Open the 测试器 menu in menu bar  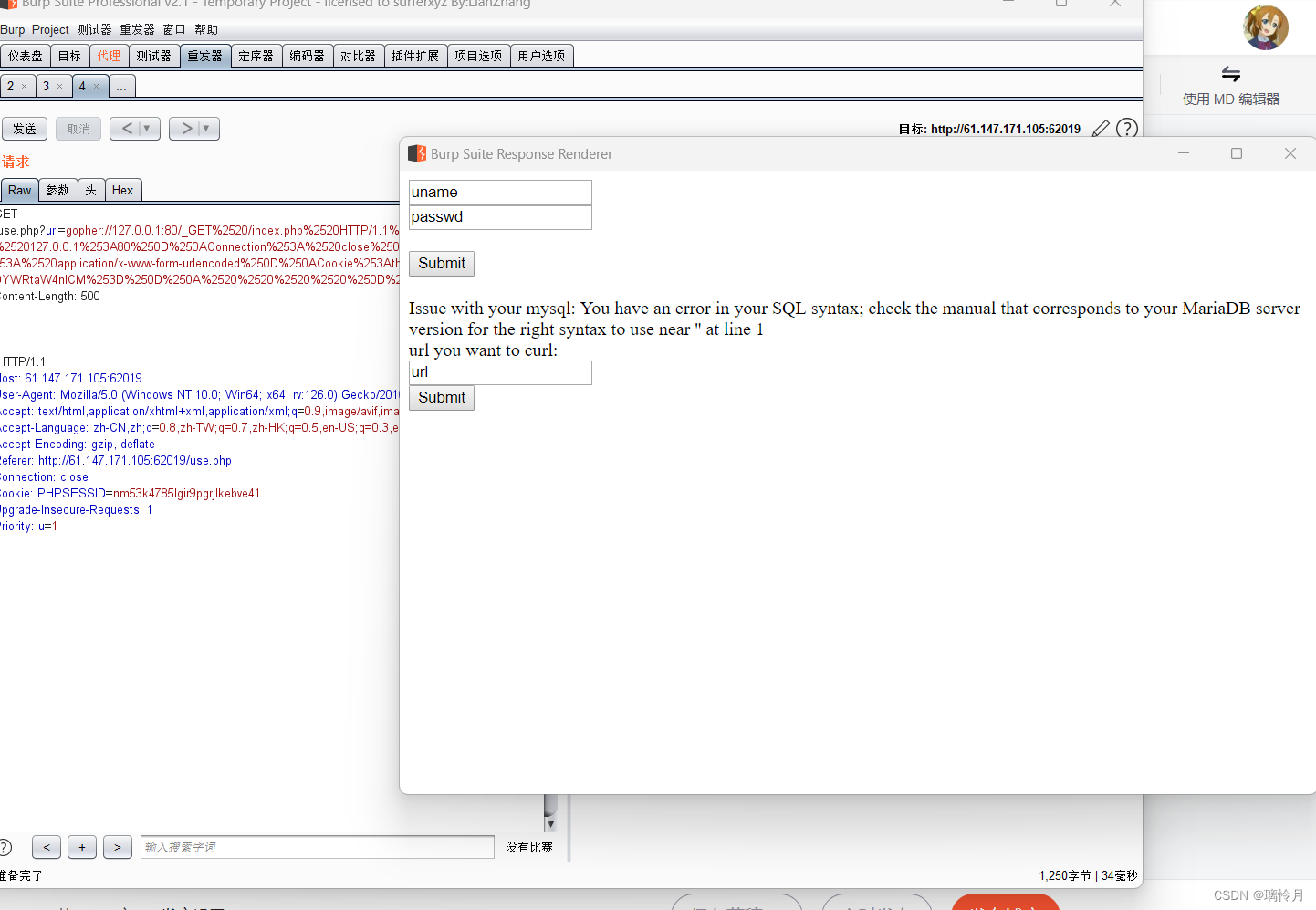(x=94, y=29)
